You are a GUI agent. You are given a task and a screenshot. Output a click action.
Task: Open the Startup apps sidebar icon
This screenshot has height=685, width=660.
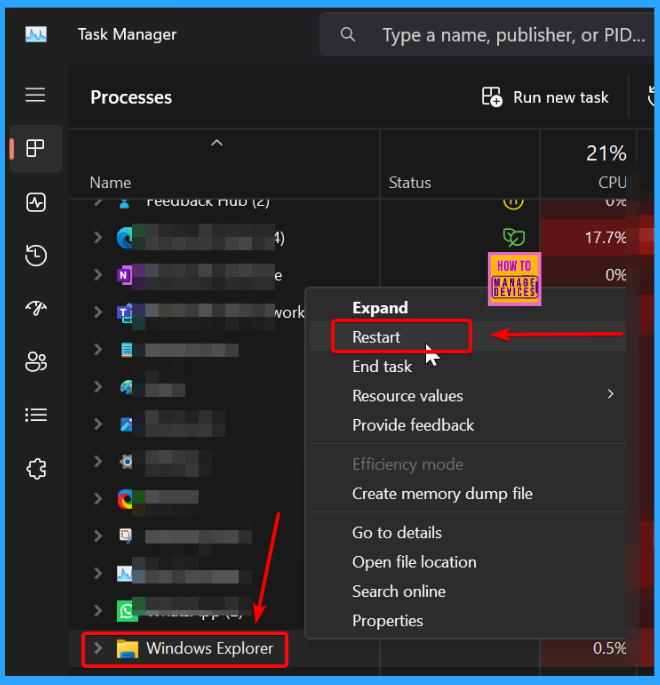35,308
